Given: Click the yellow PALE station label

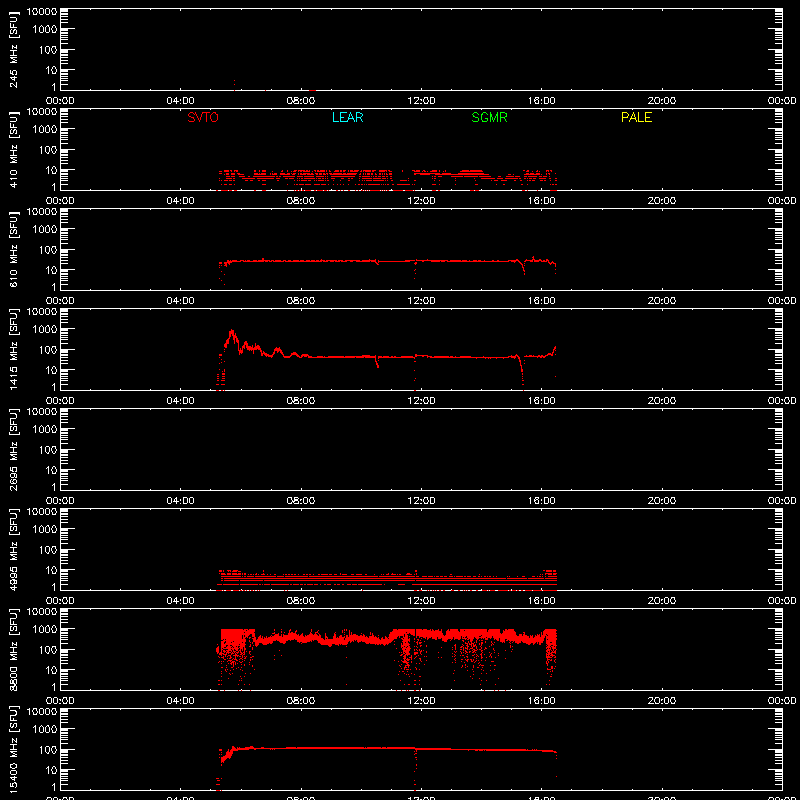Looking at the screenshot, I should pos(636,117).
